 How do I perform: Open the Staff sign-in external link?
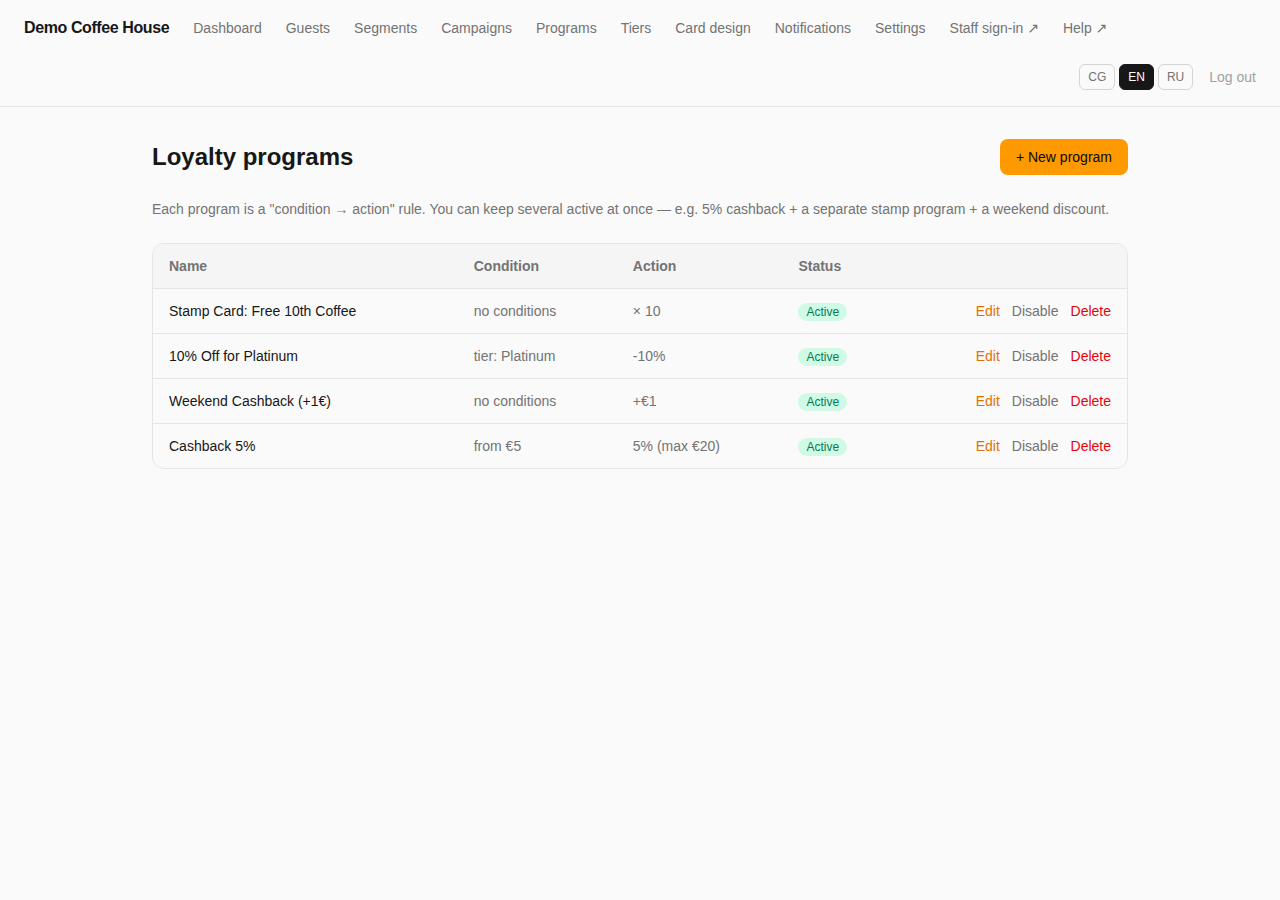click(994, 28)
